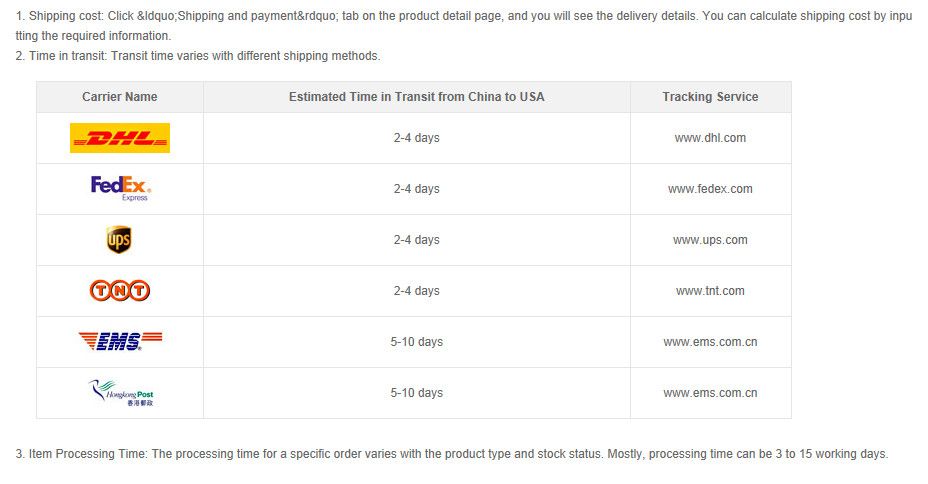
Task: Click the TNT carrier logo
Action: tap(120, 291)
